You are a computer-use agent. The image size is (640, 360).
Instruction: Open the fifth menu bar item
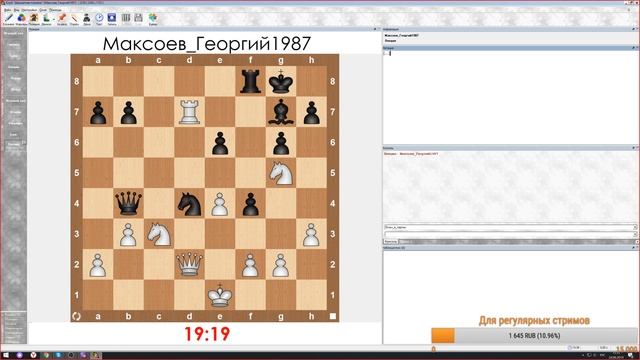(x=55, y=10)
